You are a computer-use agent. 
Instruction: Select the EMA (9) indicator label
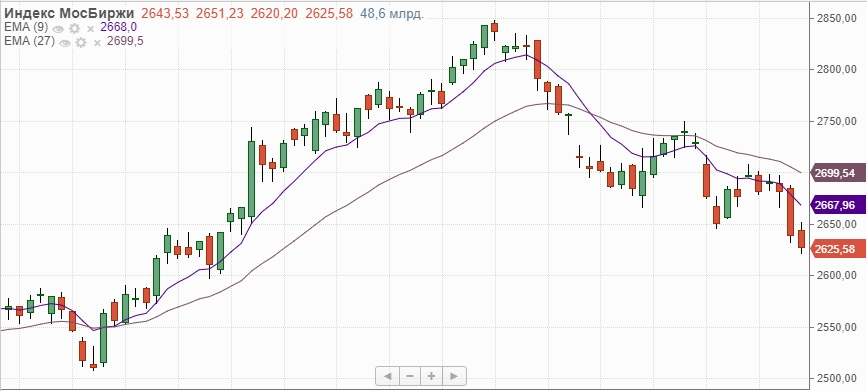(x=26, y=27)
